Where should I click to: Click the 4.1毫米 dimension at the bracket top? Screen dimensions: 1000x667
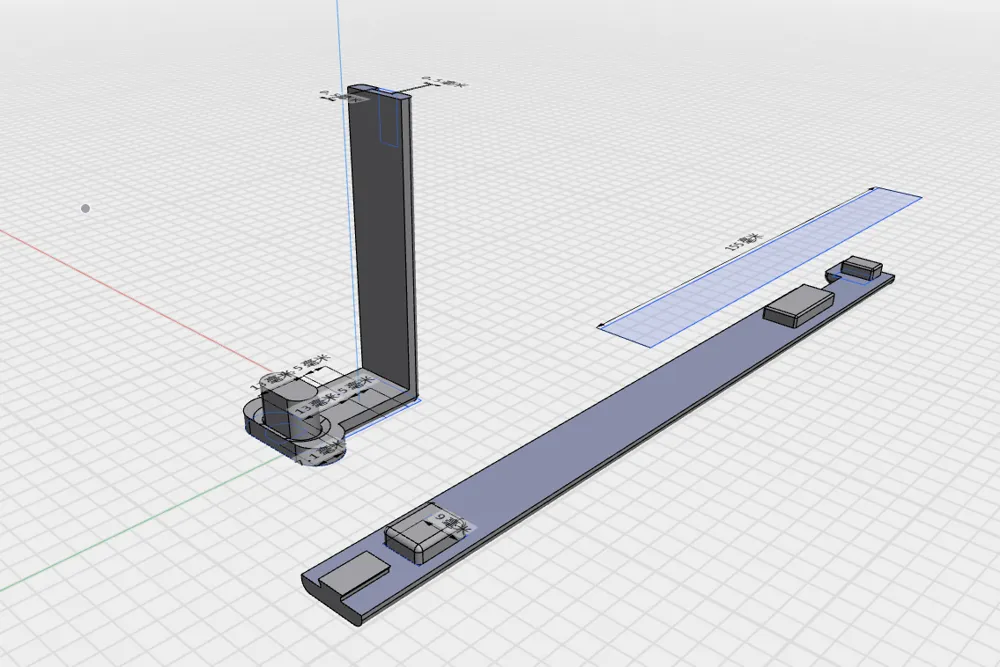(440, 82)
